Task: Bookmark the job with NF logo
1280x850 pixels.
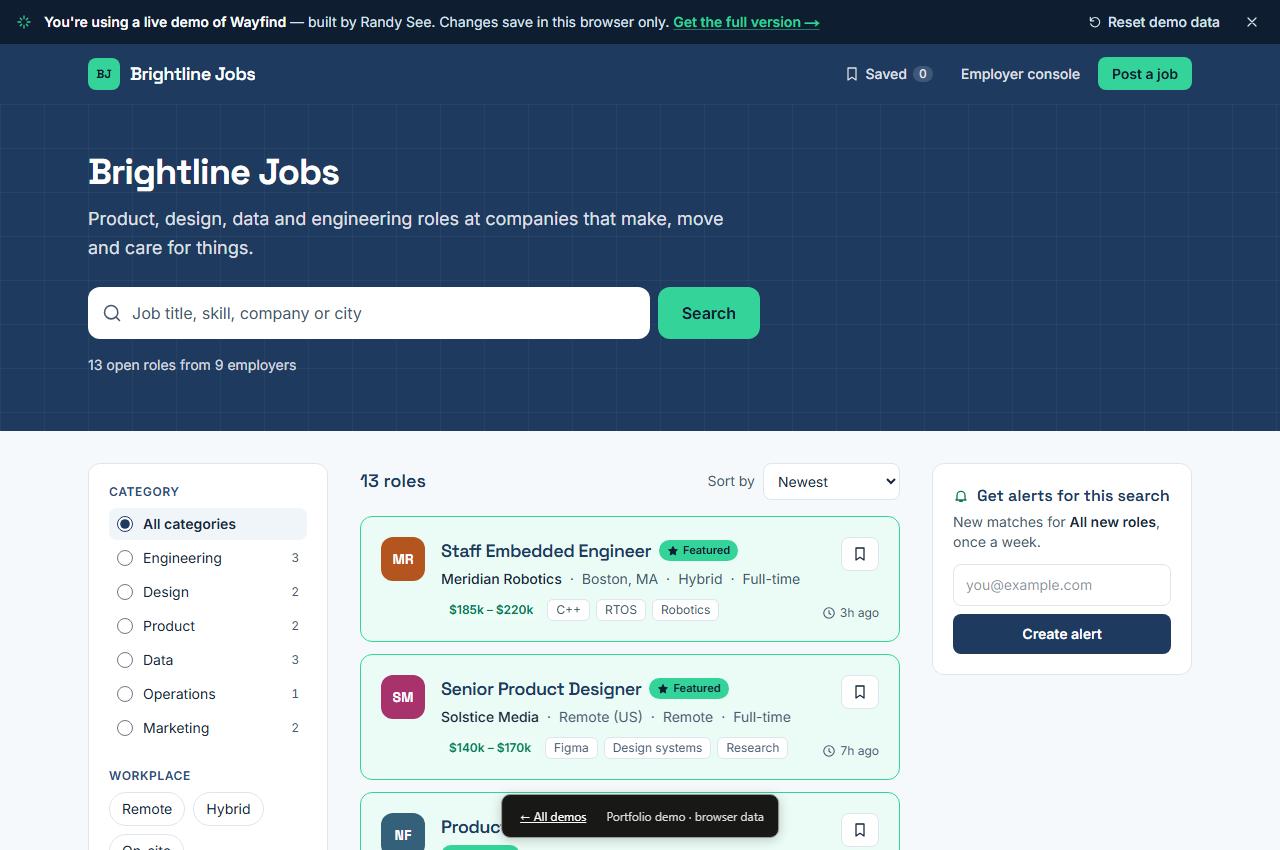Action: (860, 830)
